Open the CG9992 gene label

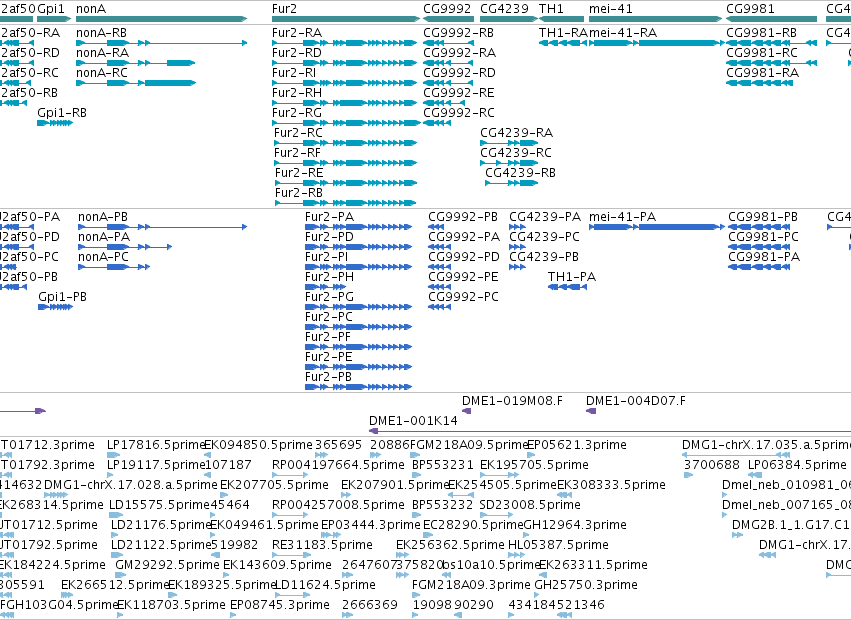pos(447,9)
